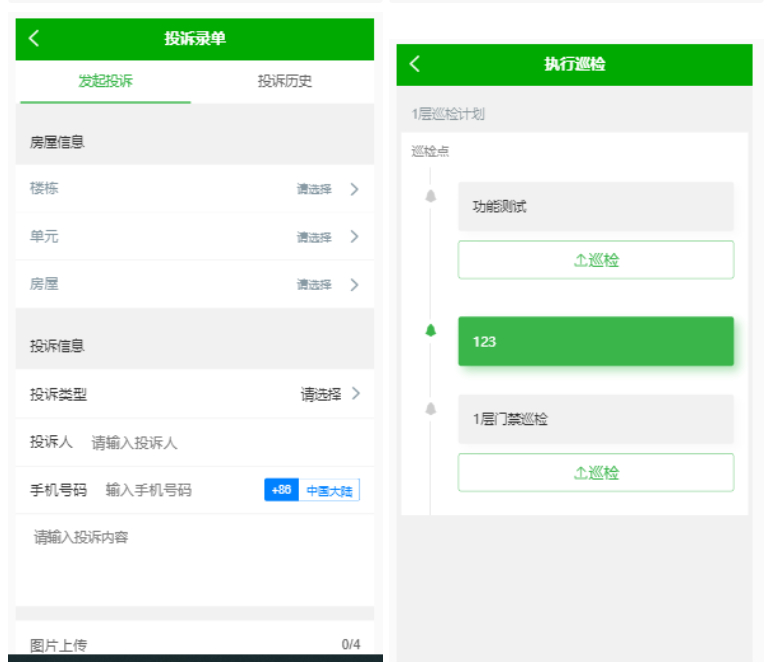Open the +88 country code picker
This screenshot has width=773, height=671.
(281, 490)
